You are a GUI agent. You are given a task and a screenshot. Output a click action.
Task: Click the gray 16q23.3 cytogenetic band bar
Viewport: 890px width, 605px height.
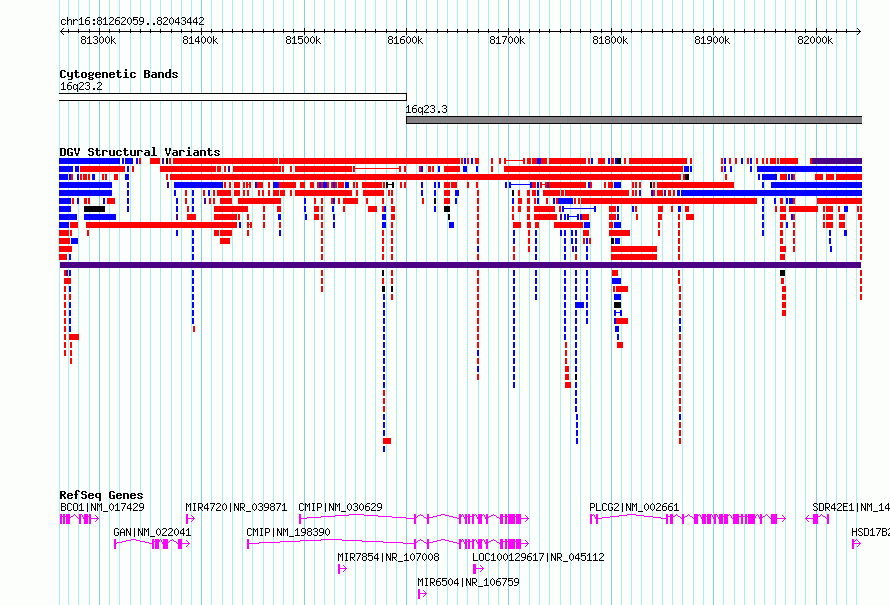click(x=634, y=120)
